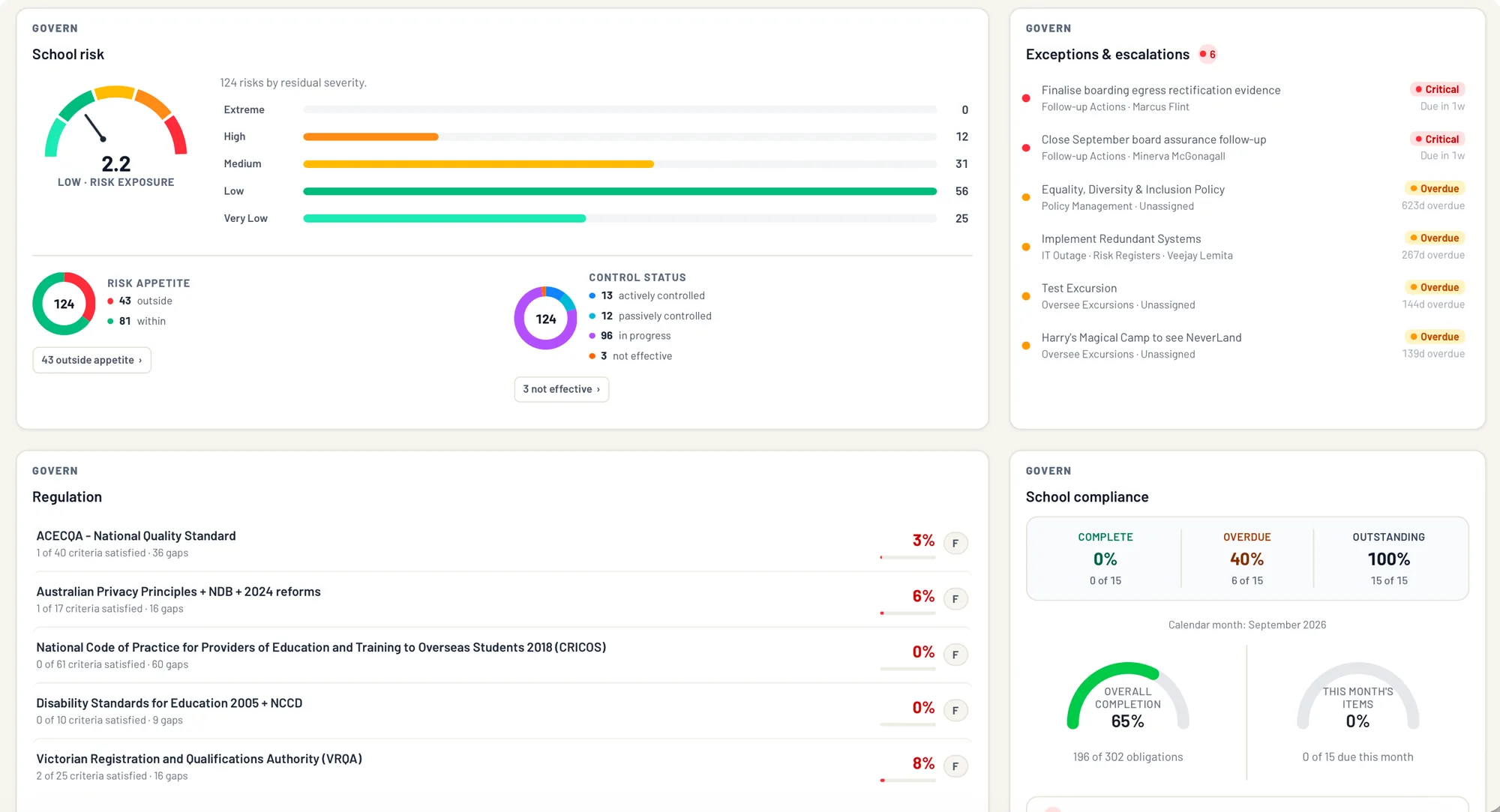
Task: Select the Overdue badge on Implement Redundant Systems
Action: (1435, 238)
